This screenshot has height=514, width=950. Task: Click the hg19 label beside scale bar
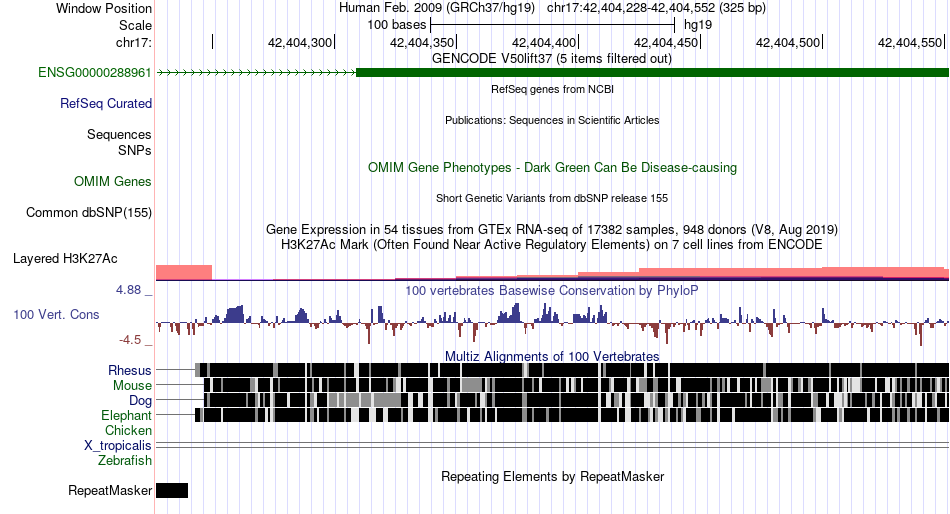click(698, 25)
